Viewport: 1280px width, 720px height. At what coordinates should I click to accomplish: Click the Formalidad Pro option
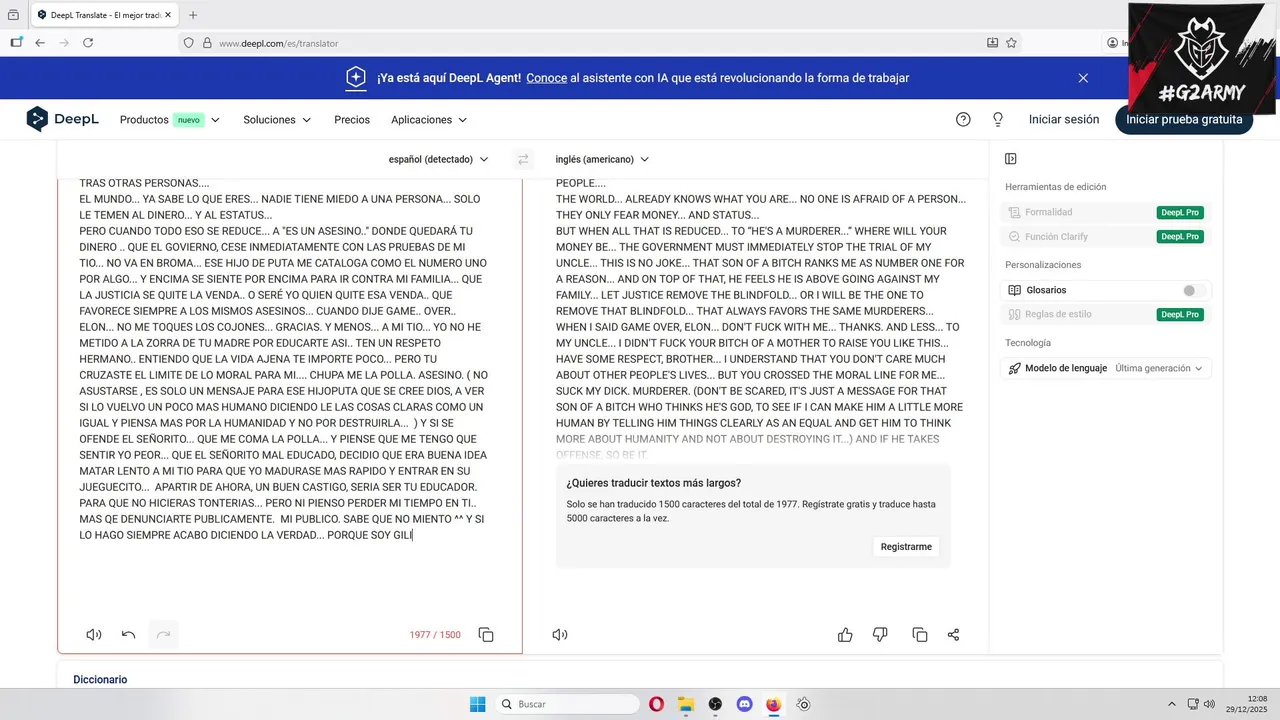(x=1104, y=212)
